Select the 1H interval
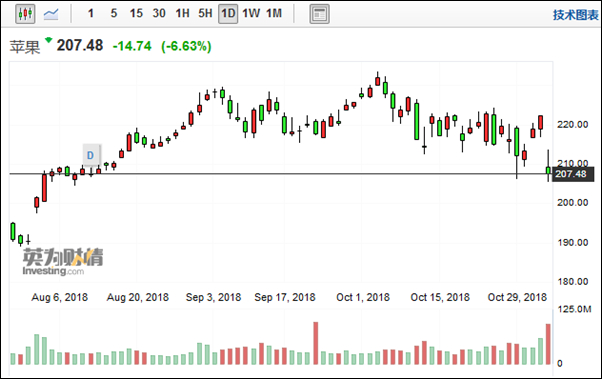 (x=182, y=13)
